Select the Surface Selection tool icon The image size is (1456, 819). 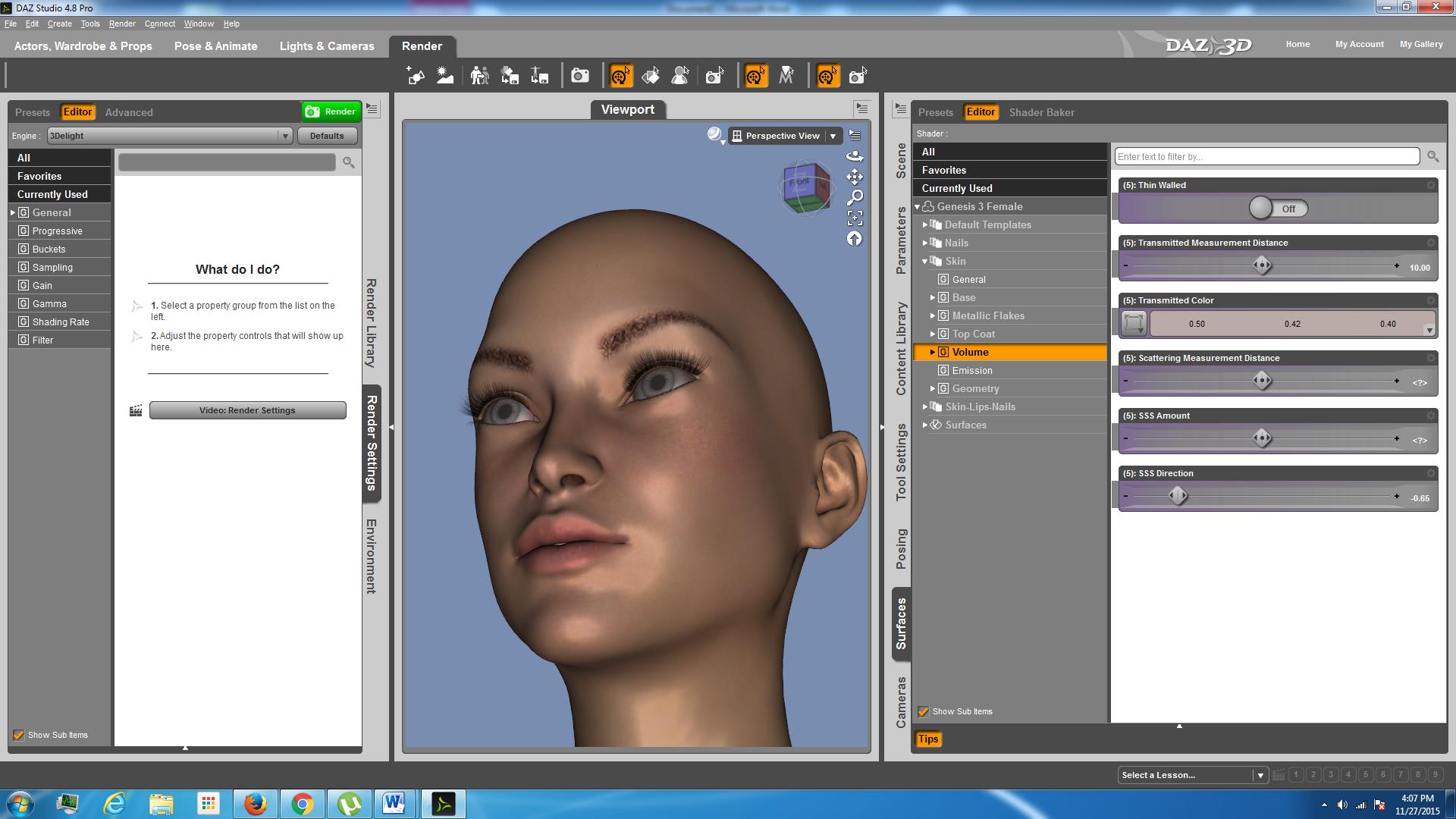pos(651,76)
